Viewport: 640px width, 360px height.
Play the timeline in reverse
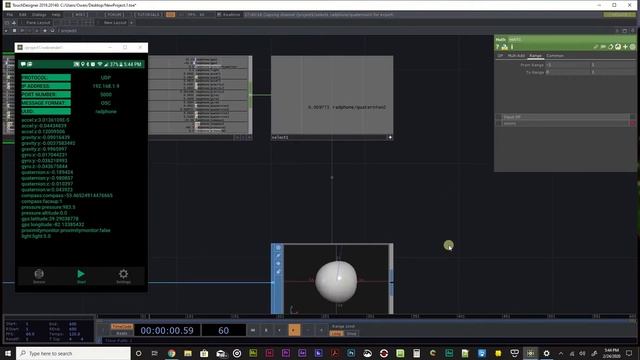coord(280,330)
